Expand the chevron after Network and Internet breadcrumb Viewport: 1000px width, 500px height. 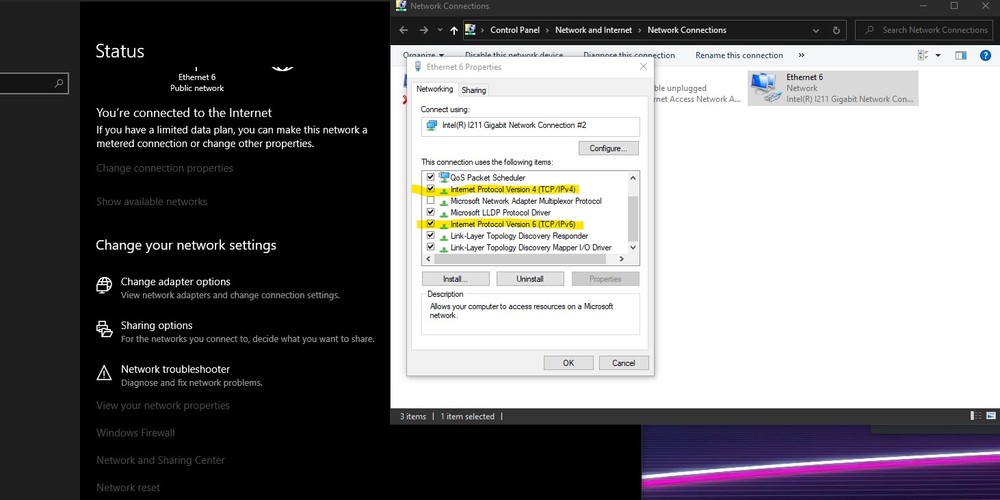pos(640,30)
